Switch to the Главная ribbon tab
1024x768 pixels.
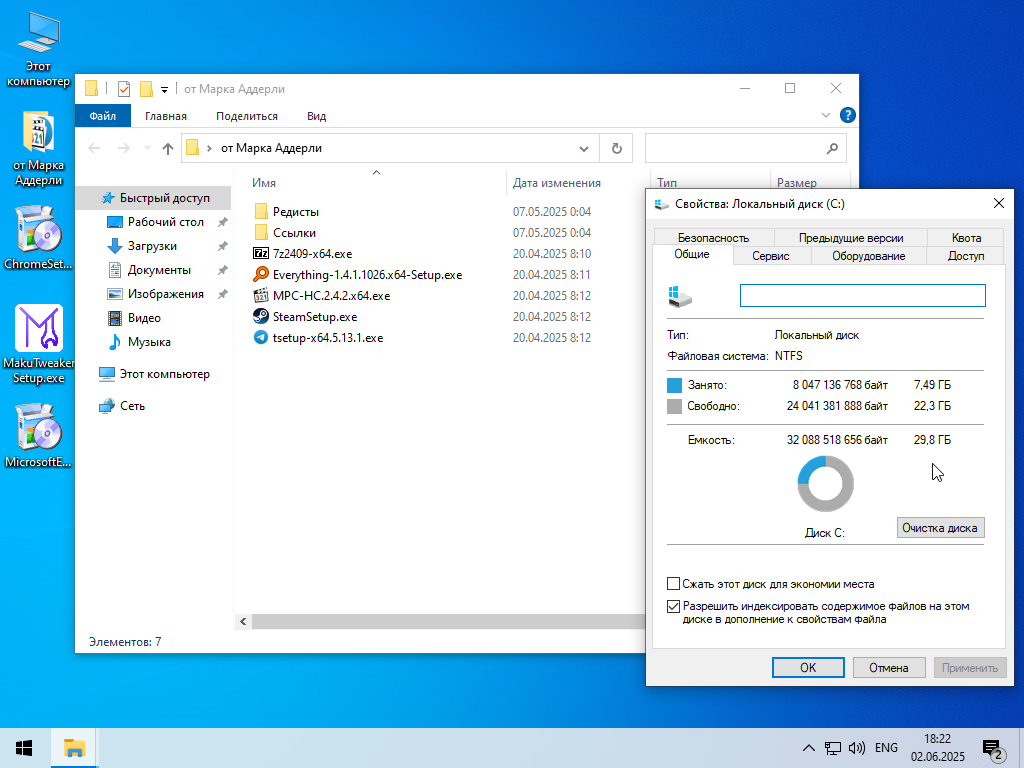[x=166, y=116]
